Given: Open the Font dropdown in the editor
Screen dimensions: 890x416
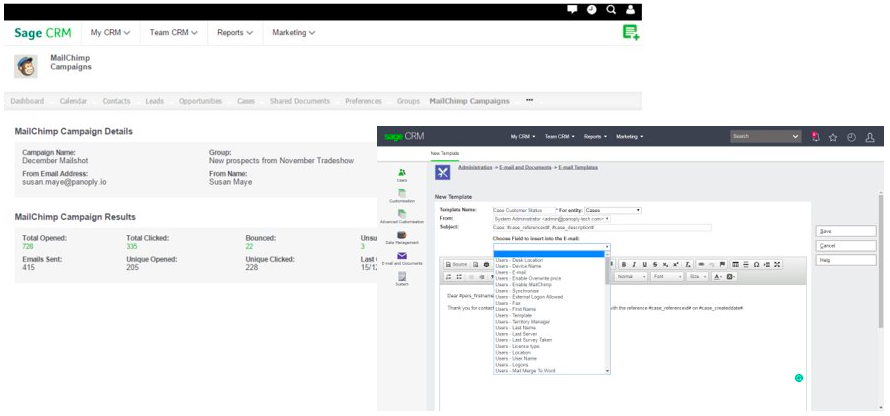Looking at the screenshot, I should click(x=667, y=276).
